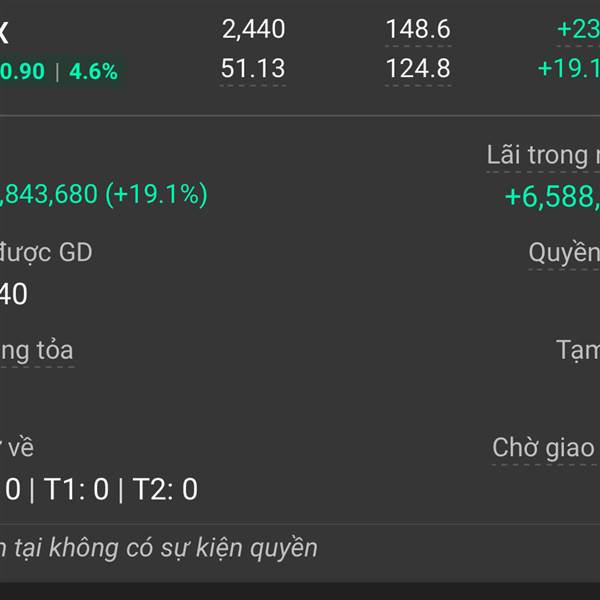Click the T2: 0 pending settlement value
The height and width of the screenshot is (600, 600).
click(x=165, y=489)
